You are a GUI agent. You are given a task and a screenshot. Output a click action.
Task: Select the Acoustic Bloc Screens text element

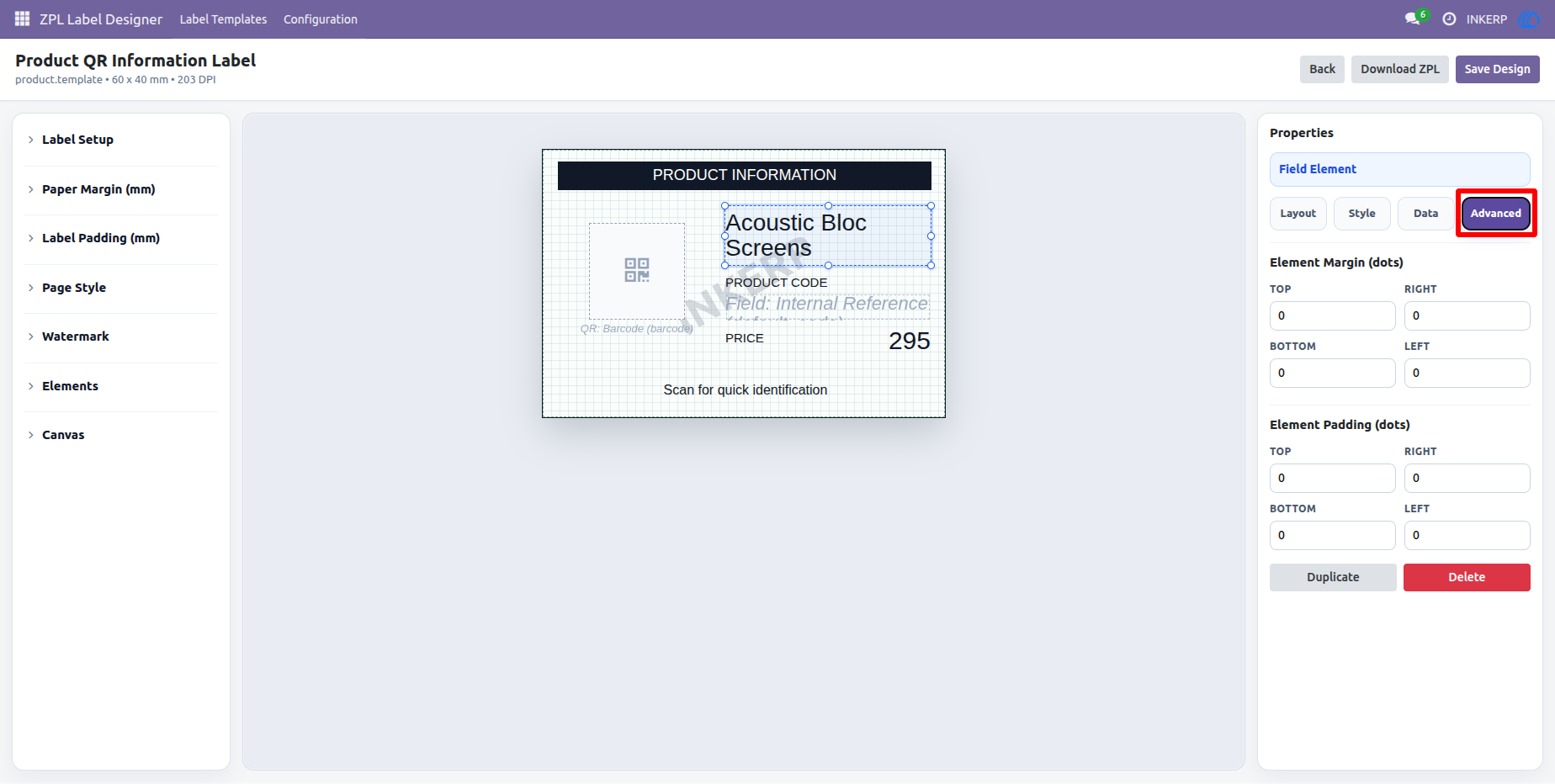pyautogui.click(x=828, y=236)
